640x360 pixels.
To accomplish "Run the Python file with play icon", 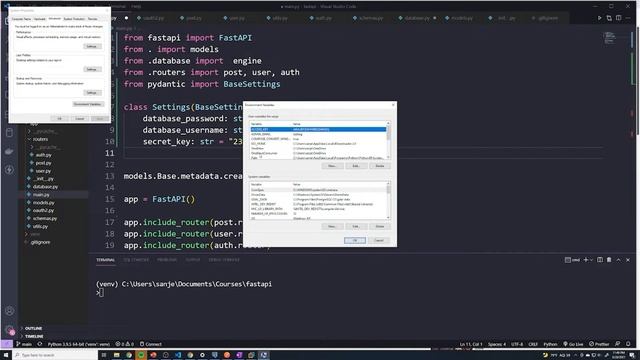I will [x=599, y=18].
